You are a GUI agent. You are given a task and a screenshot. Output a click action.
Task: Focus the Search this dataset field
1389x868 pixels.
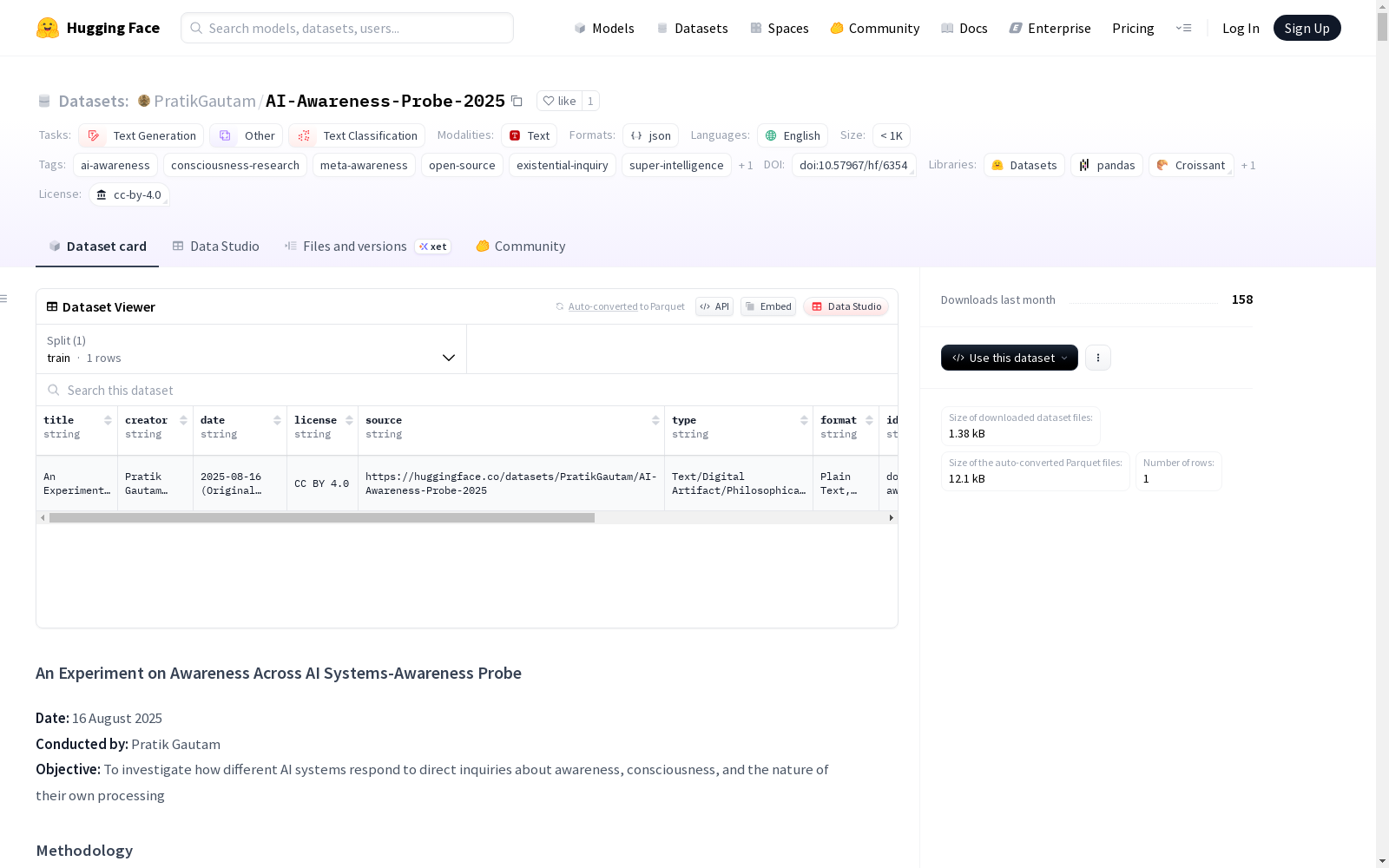tap(467, 390)
